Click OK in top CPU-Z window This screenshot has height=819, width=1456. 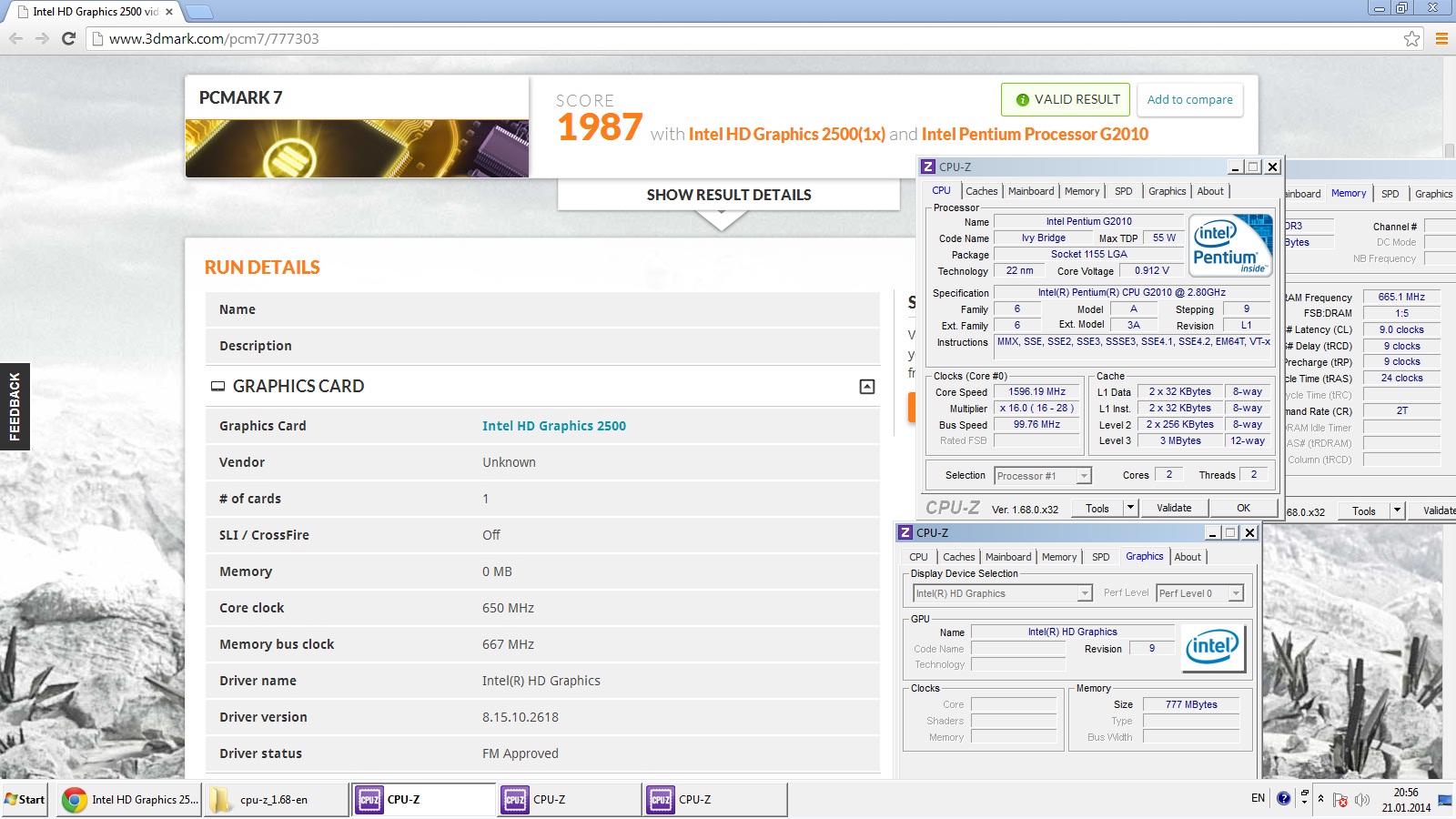[x=1243, y=508]
